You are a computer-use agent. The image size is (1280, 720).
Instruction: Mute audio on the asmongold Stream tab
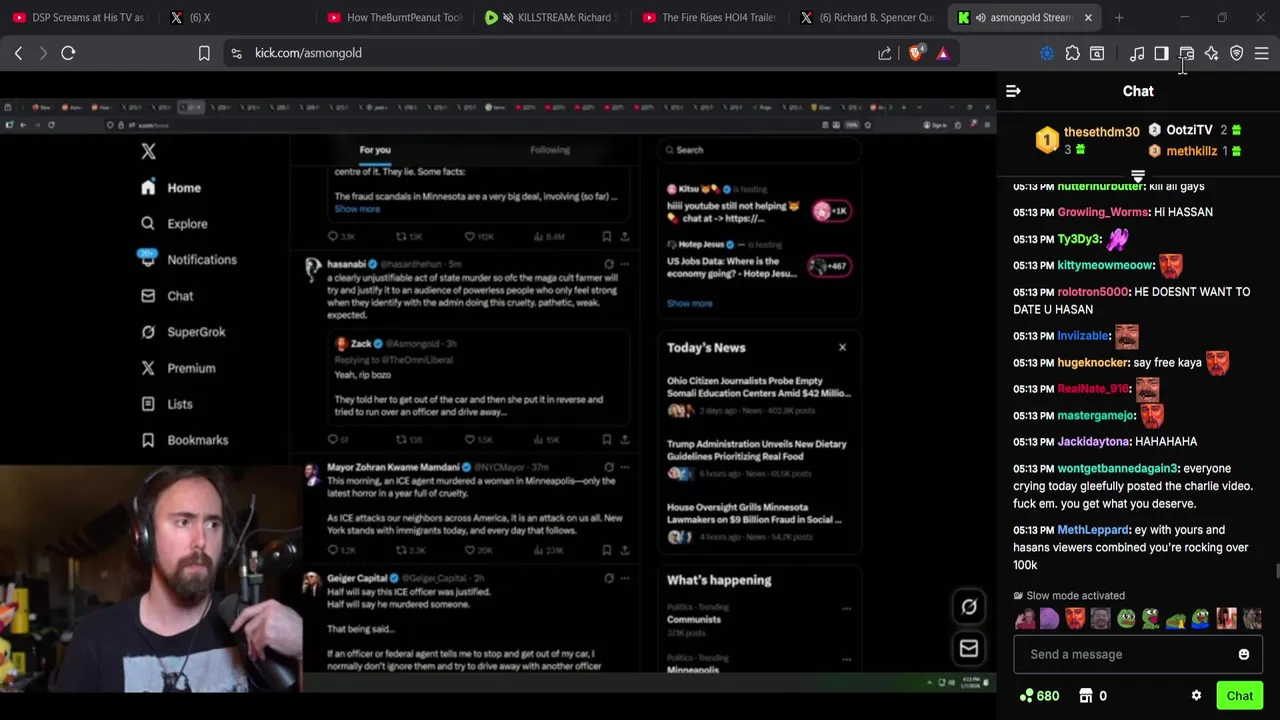coord(980,17)
